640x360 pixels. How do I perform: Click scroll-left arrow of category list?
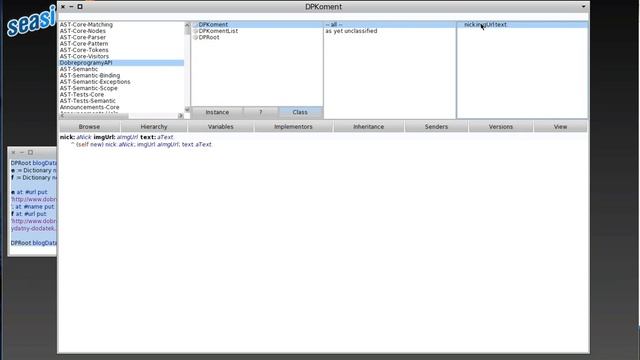pos(62,116)
